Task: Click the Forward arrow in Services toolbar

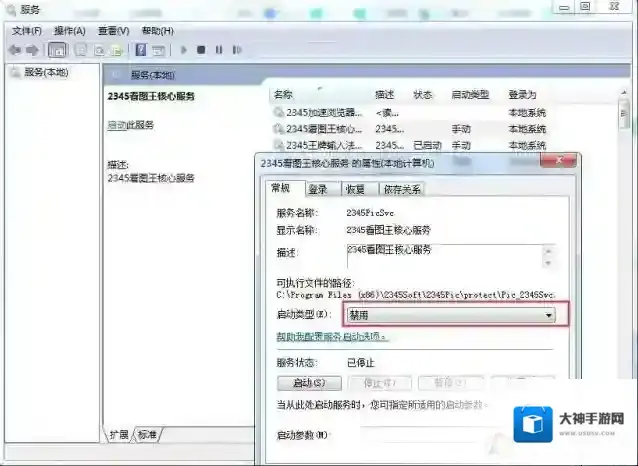Action: 32,50
